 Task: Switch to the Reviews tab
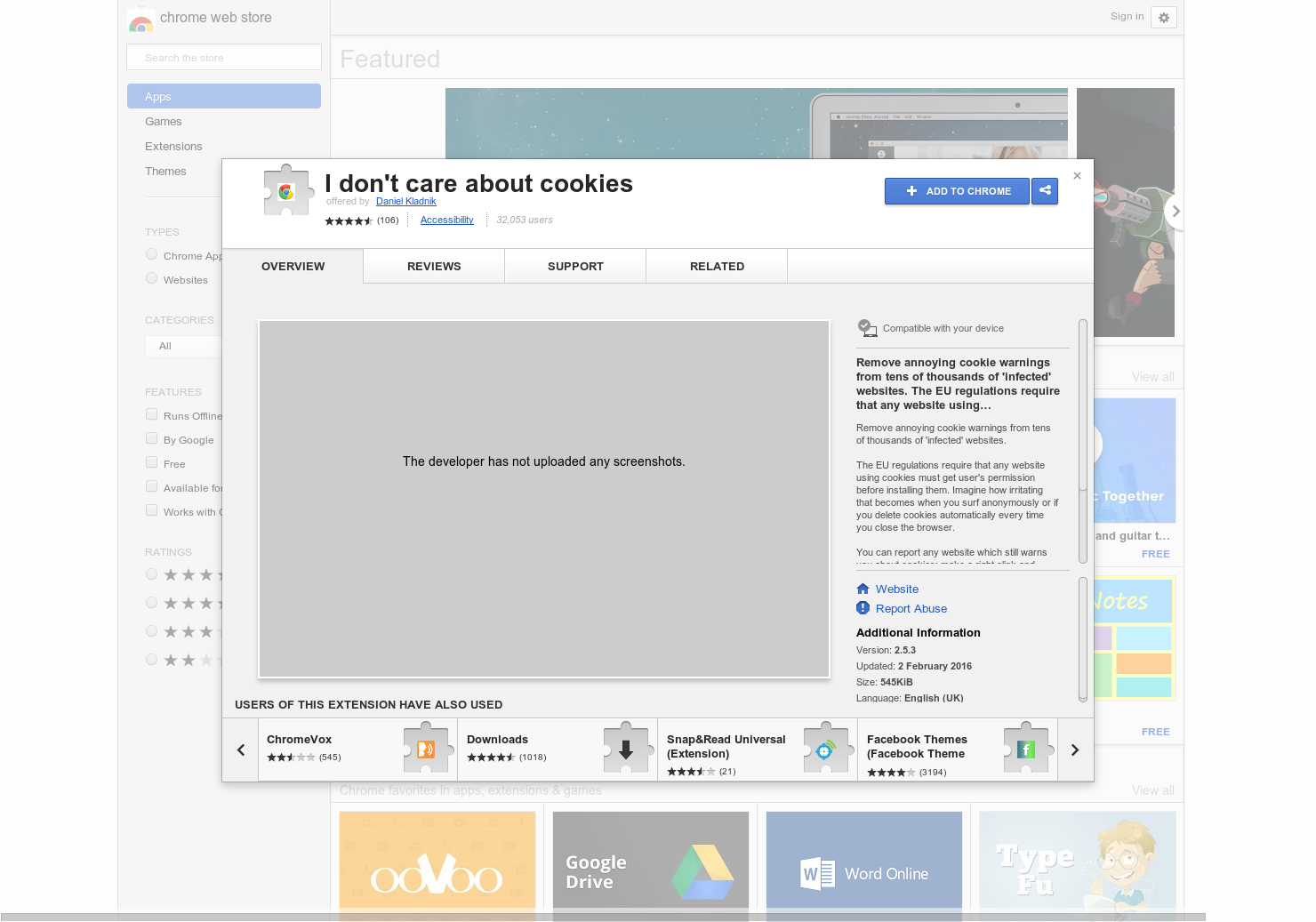[434, 266]
